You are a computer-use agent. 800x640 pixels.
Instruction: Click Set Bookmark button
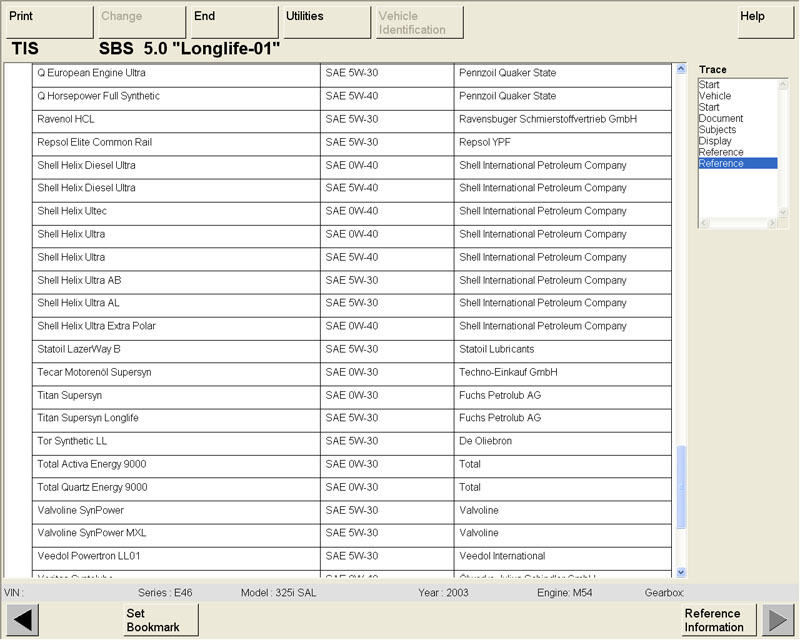click(161, 620)
